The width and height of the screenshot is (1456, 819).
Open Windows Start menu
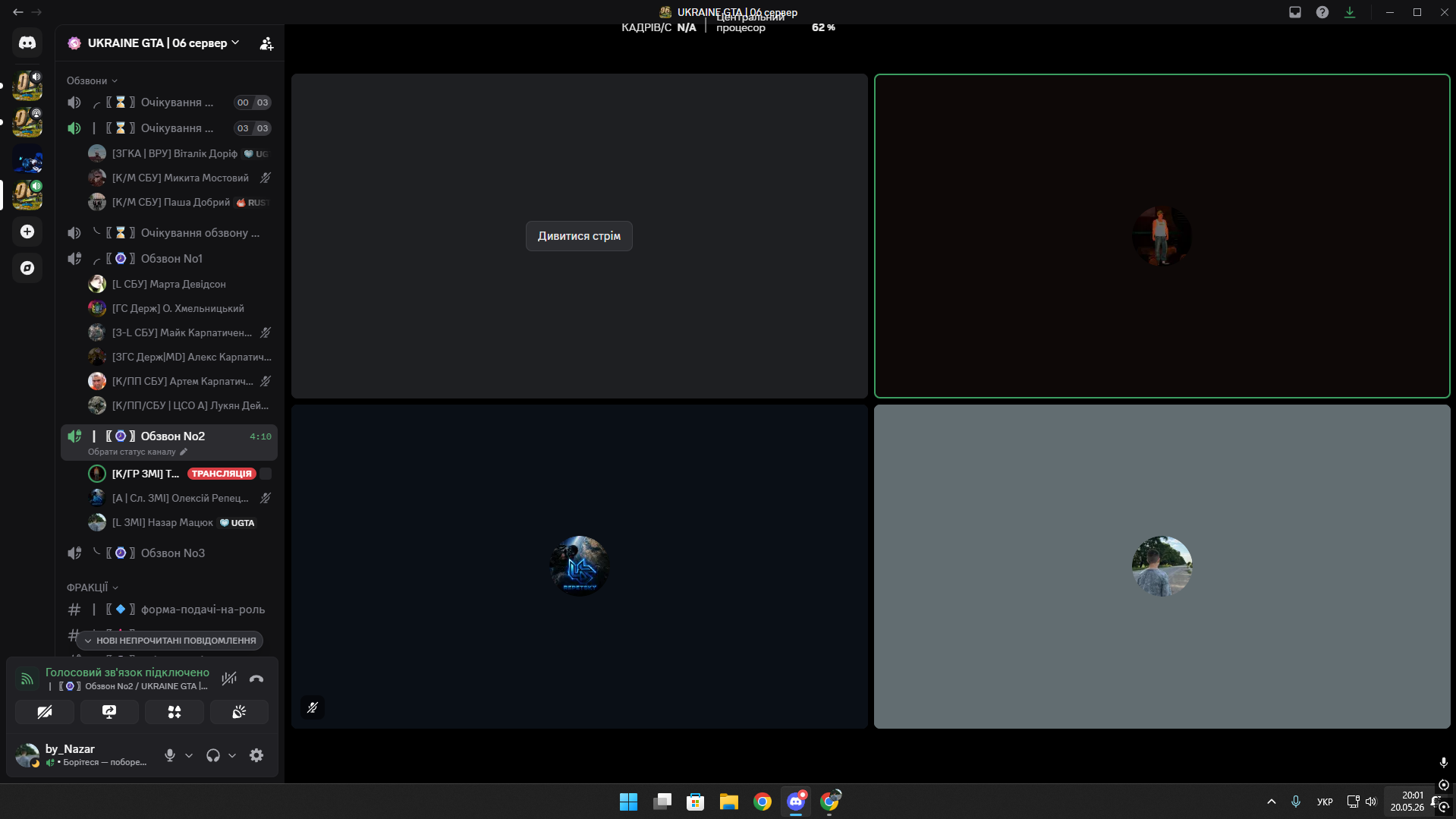tap(628, 802)
